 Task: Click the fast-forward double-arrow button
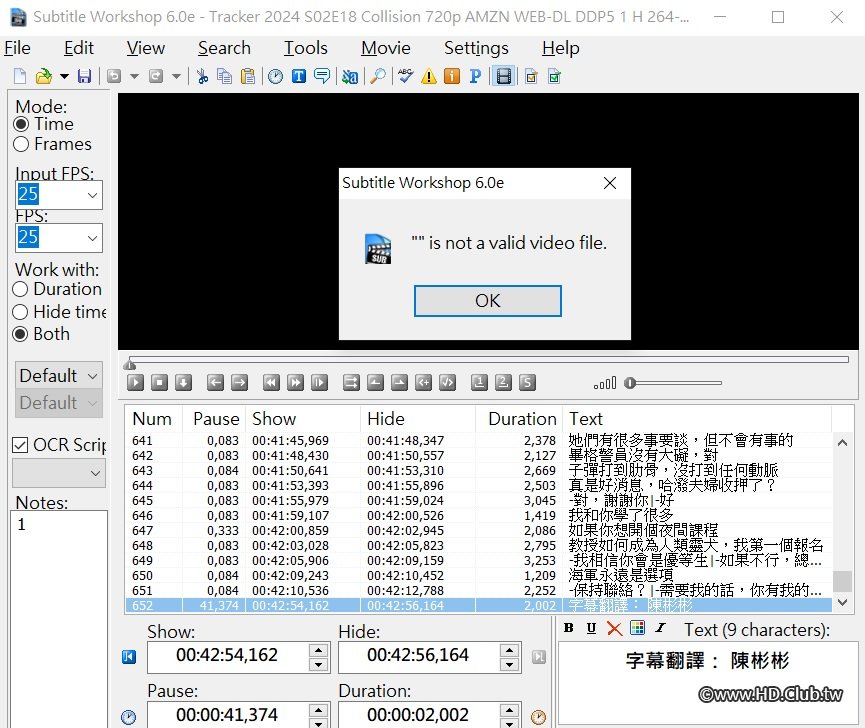click(x=295, y=382)
